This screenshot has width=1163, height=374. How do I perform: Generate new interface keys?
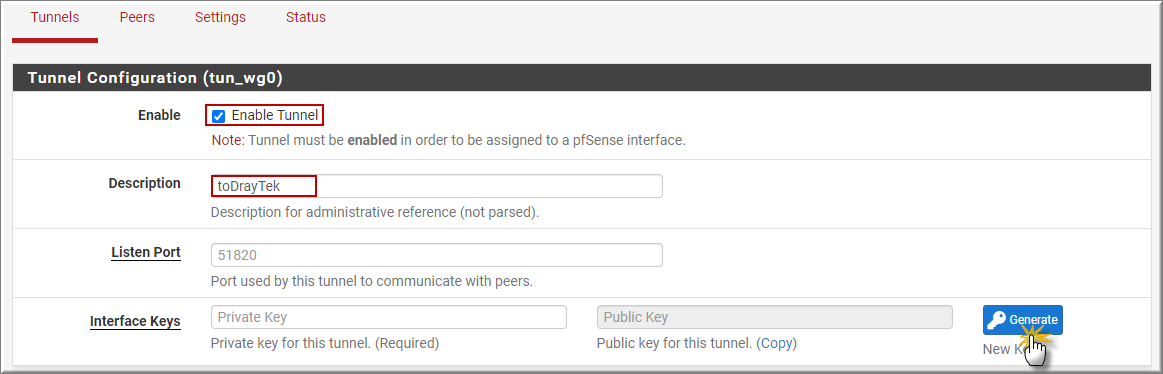click(x=1023, y=320)
